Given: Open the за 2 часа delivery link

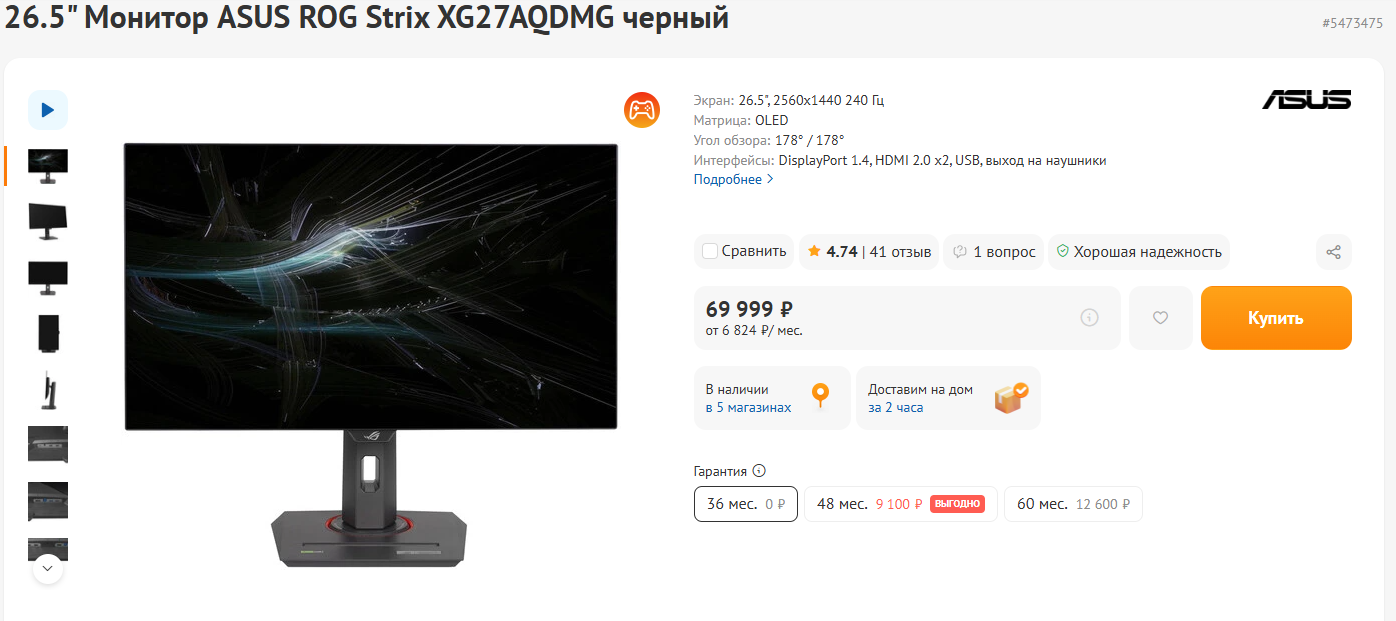Looking at the screenshot, I should tap(895, 408).
